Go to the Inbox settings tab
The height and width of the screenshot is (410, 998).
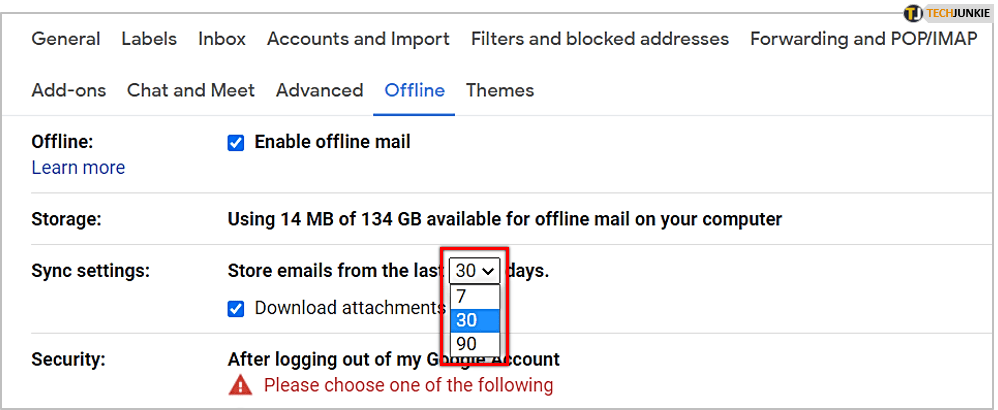coord(222,39)
